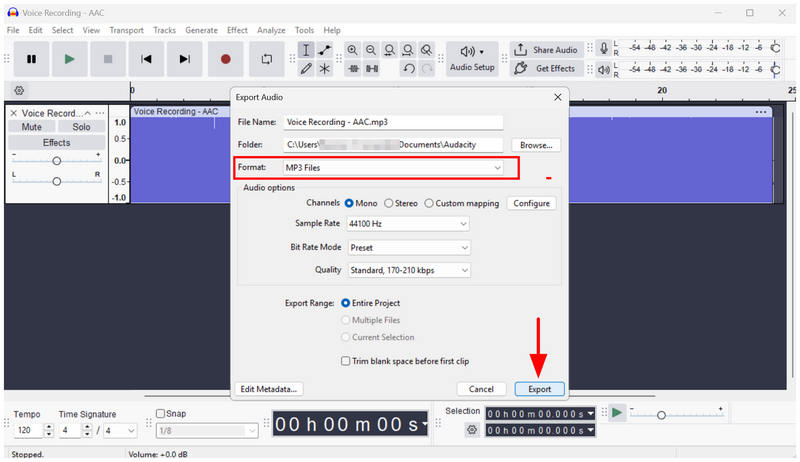This screenshot has width=800, height=462.
Task: Open the Generate menu
Action: (201, 30)
